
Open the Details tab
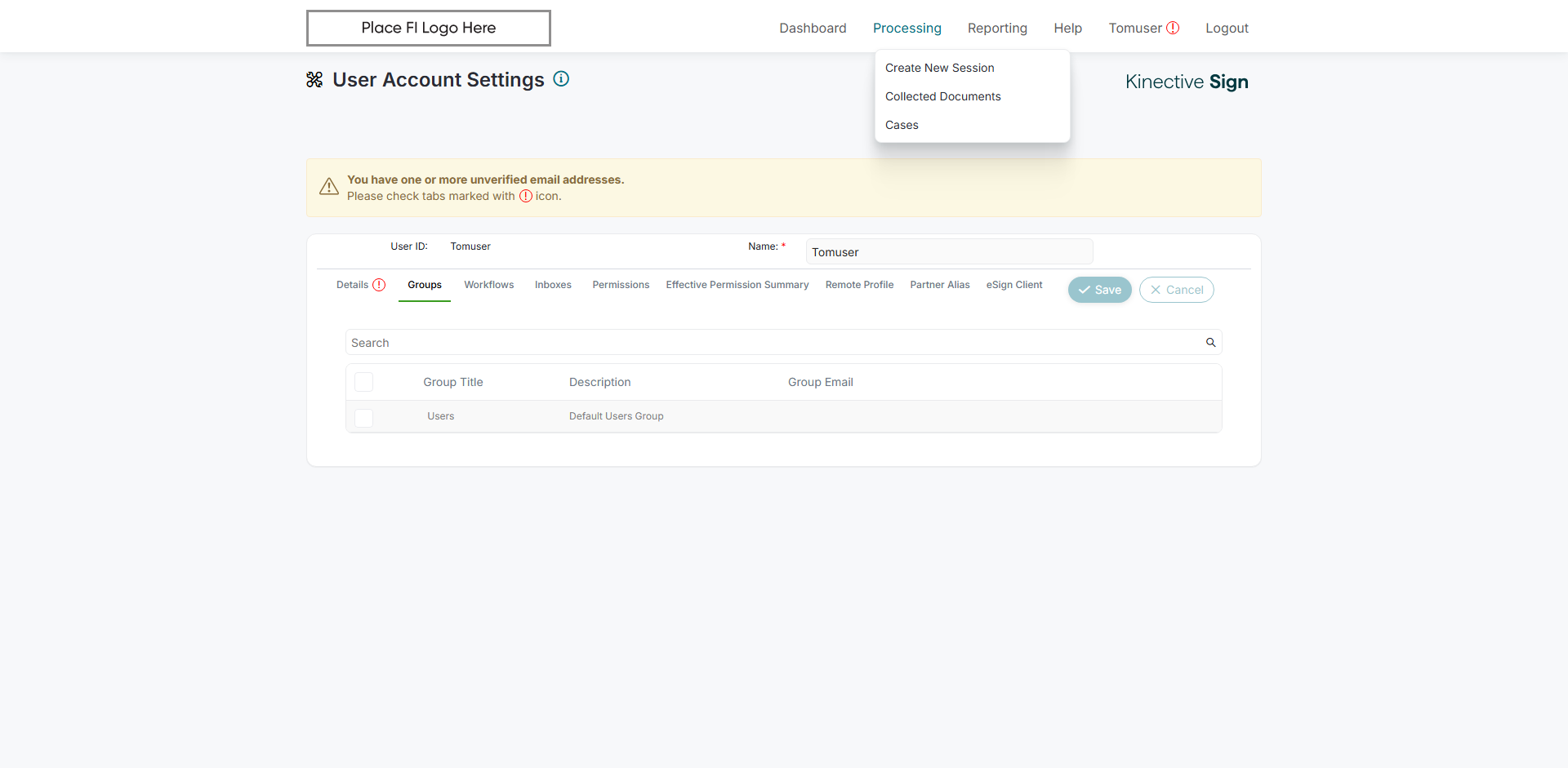point(352,285)
